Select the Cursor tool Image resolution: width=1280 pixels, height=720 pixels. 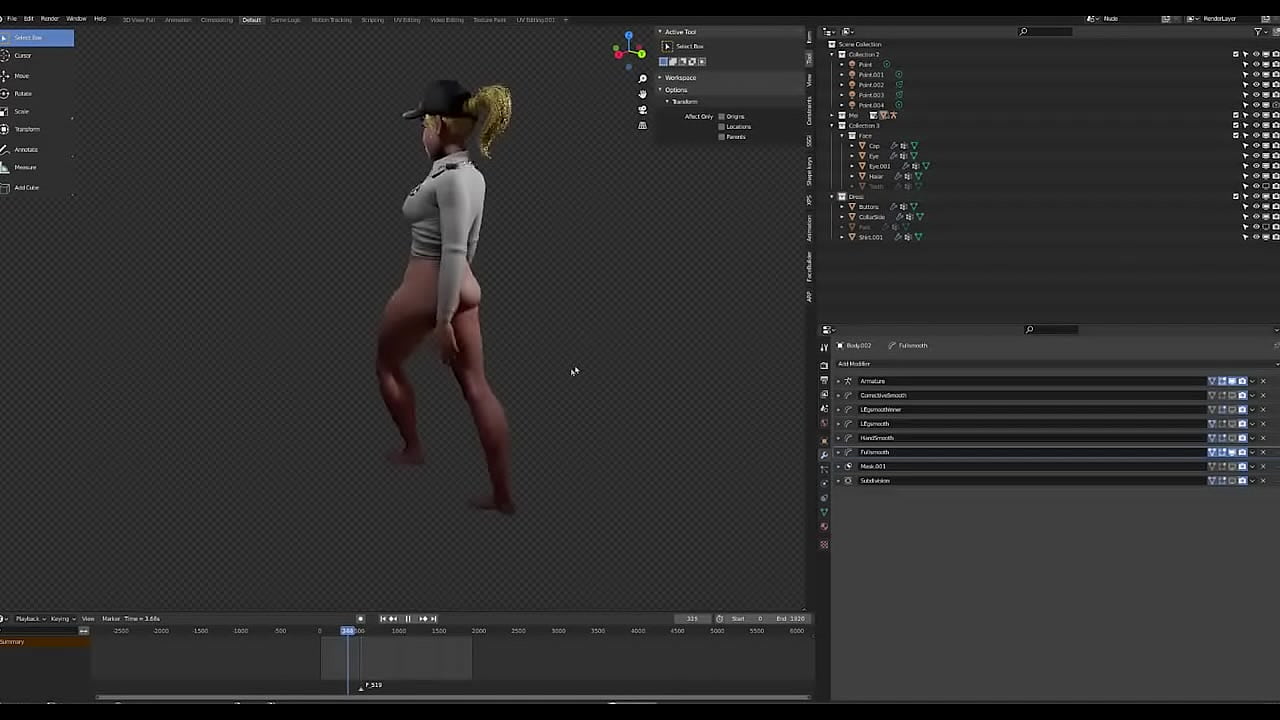click(23, 55)
